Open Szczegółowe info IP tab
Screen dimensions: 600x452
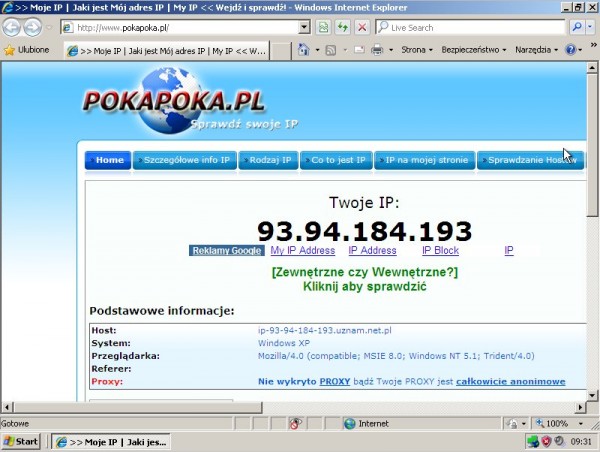185,160
